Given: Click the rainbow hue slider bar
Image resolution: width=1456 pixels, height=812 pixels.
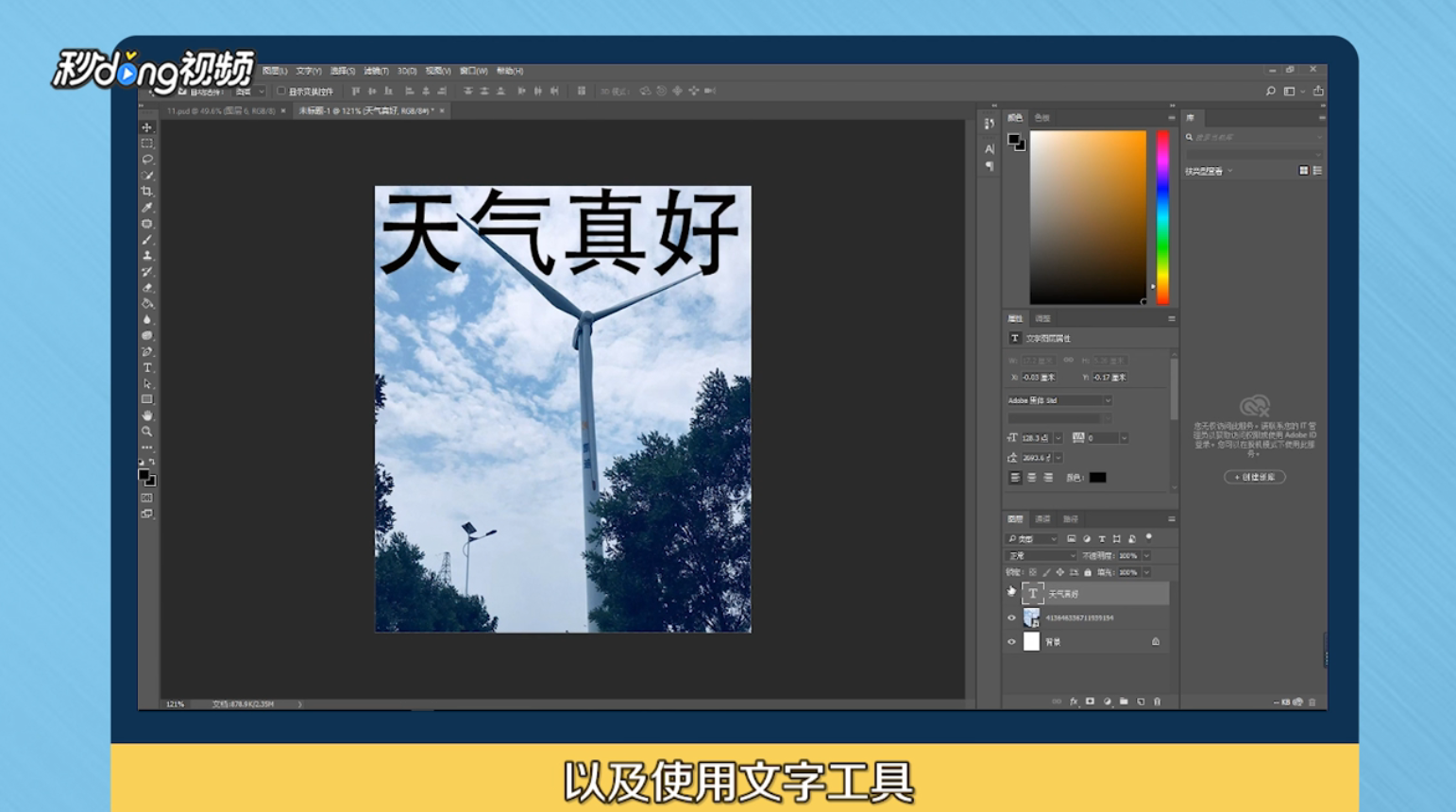Looking at the screenshot, I should click(x=1162, y=217).
